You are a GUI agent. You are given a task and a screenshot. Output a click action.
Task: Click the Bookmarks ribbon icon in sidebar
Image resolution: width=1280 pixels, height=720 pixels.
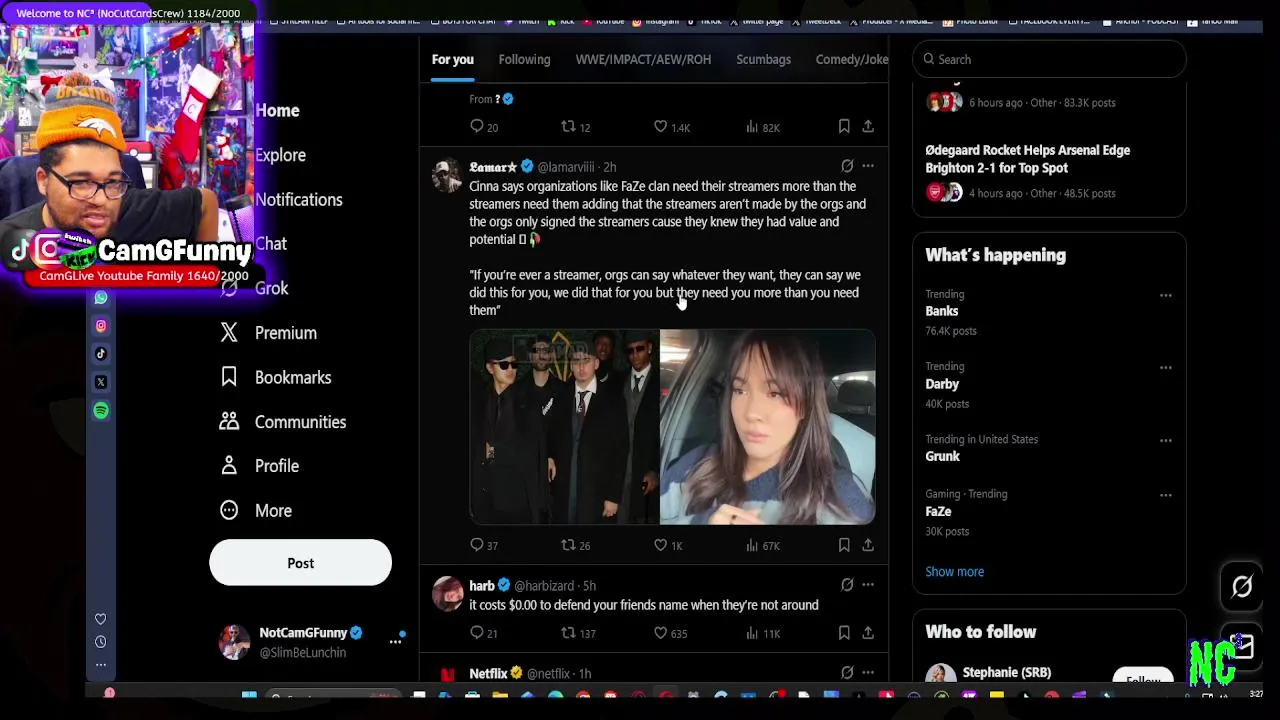coord(229,377)
